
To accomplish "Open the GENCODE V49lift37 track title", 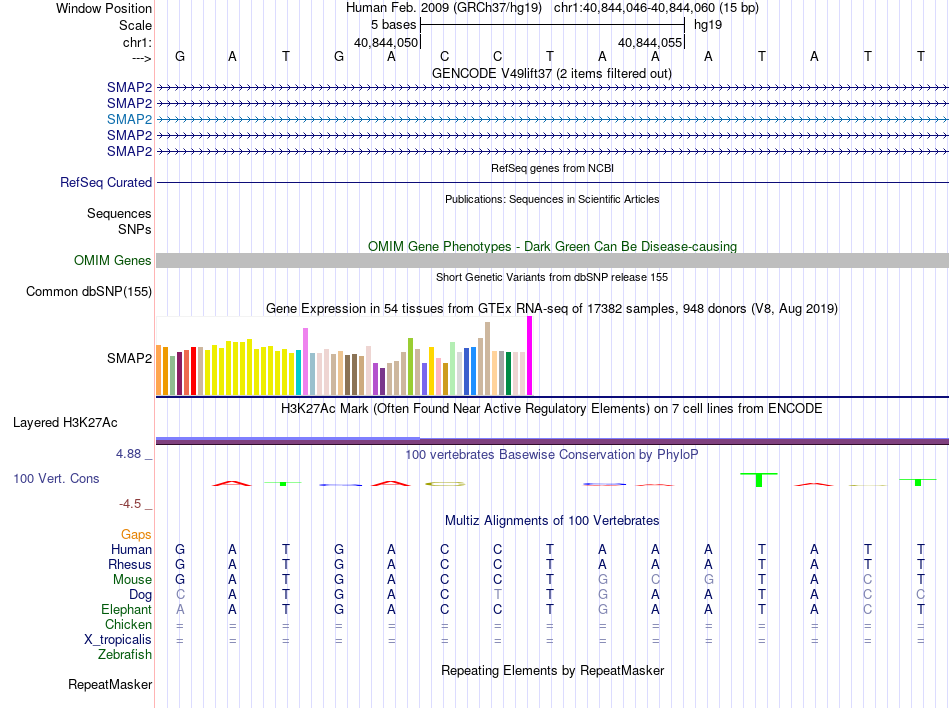I will 551,73.
